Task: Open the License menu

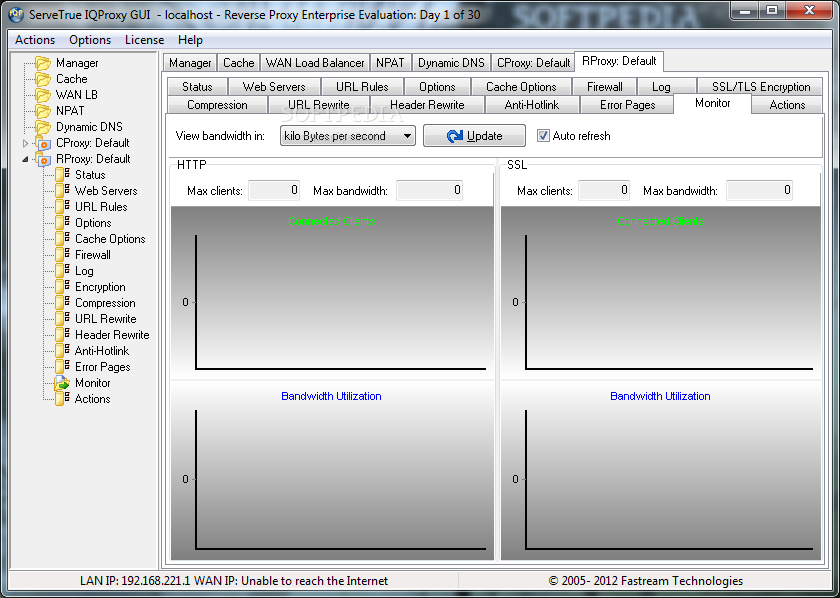Action: 144,40
